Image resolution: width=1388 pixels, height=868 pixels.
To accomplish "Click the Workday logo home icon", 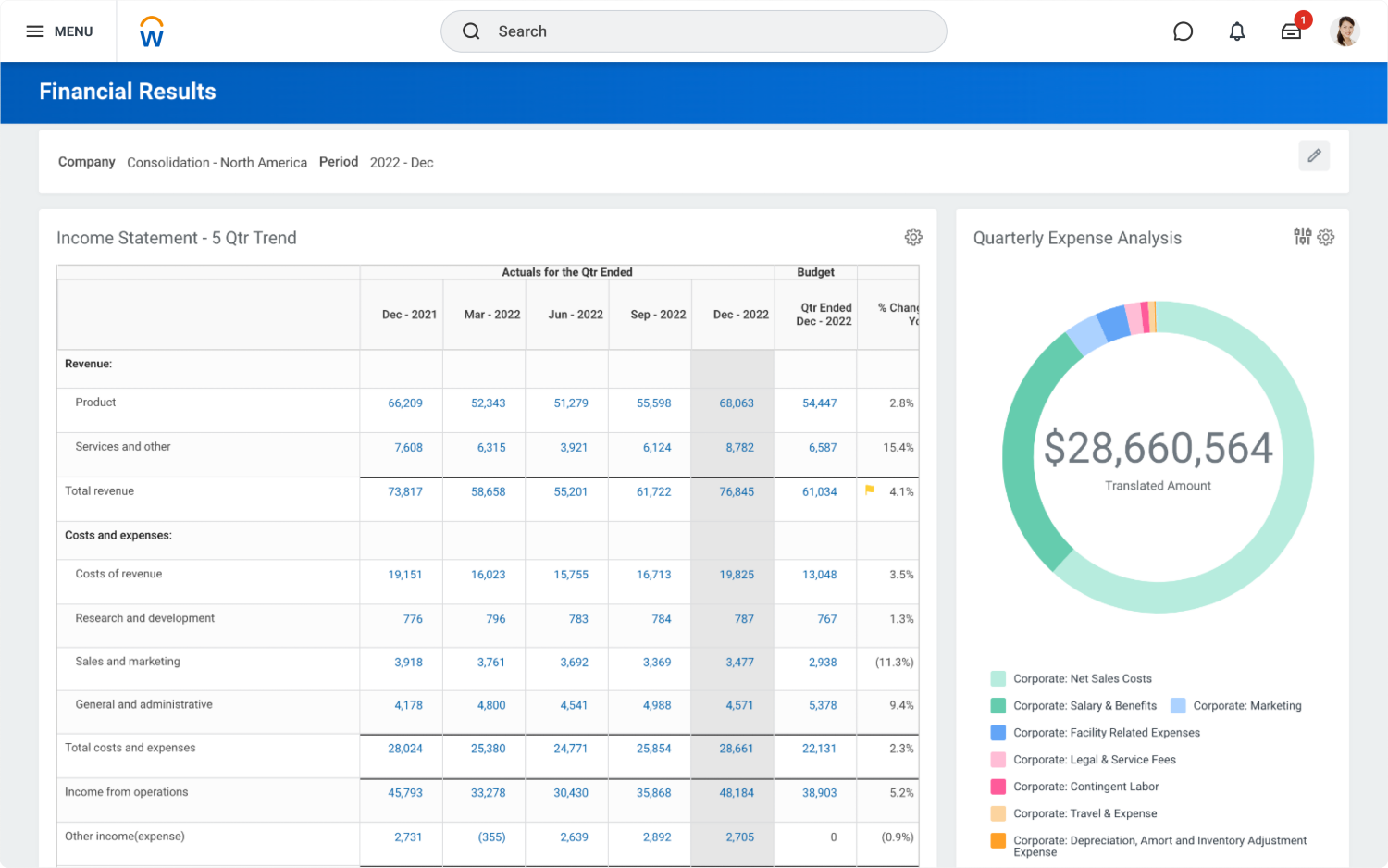I will [x=151, y=31].
